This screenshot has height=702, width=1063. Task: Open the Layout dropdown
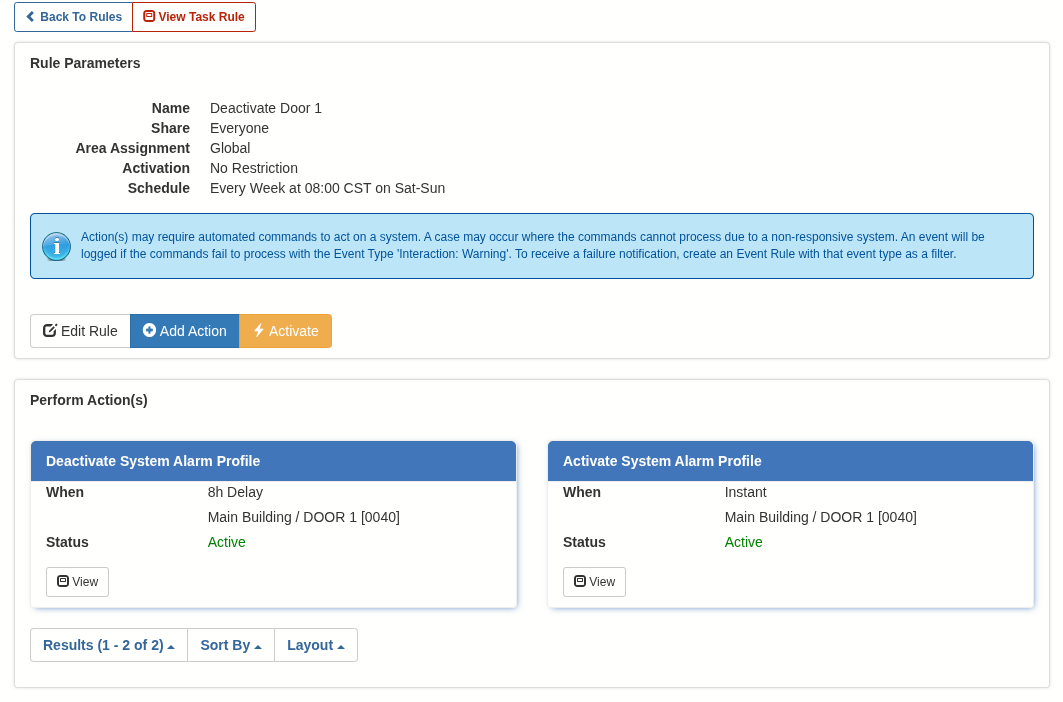coord(315,645)
